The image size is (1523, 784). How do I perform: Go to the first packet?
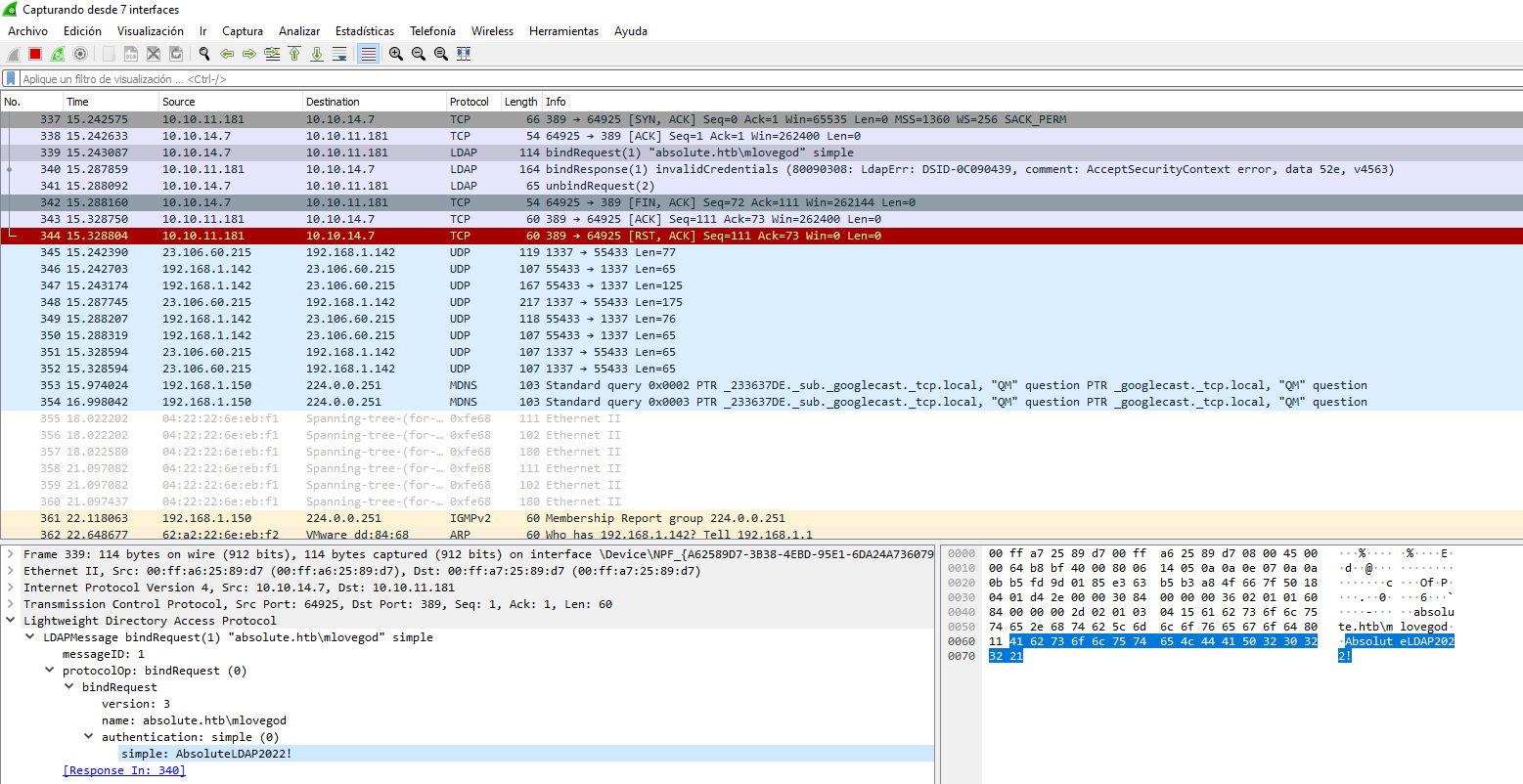(294, 54)
